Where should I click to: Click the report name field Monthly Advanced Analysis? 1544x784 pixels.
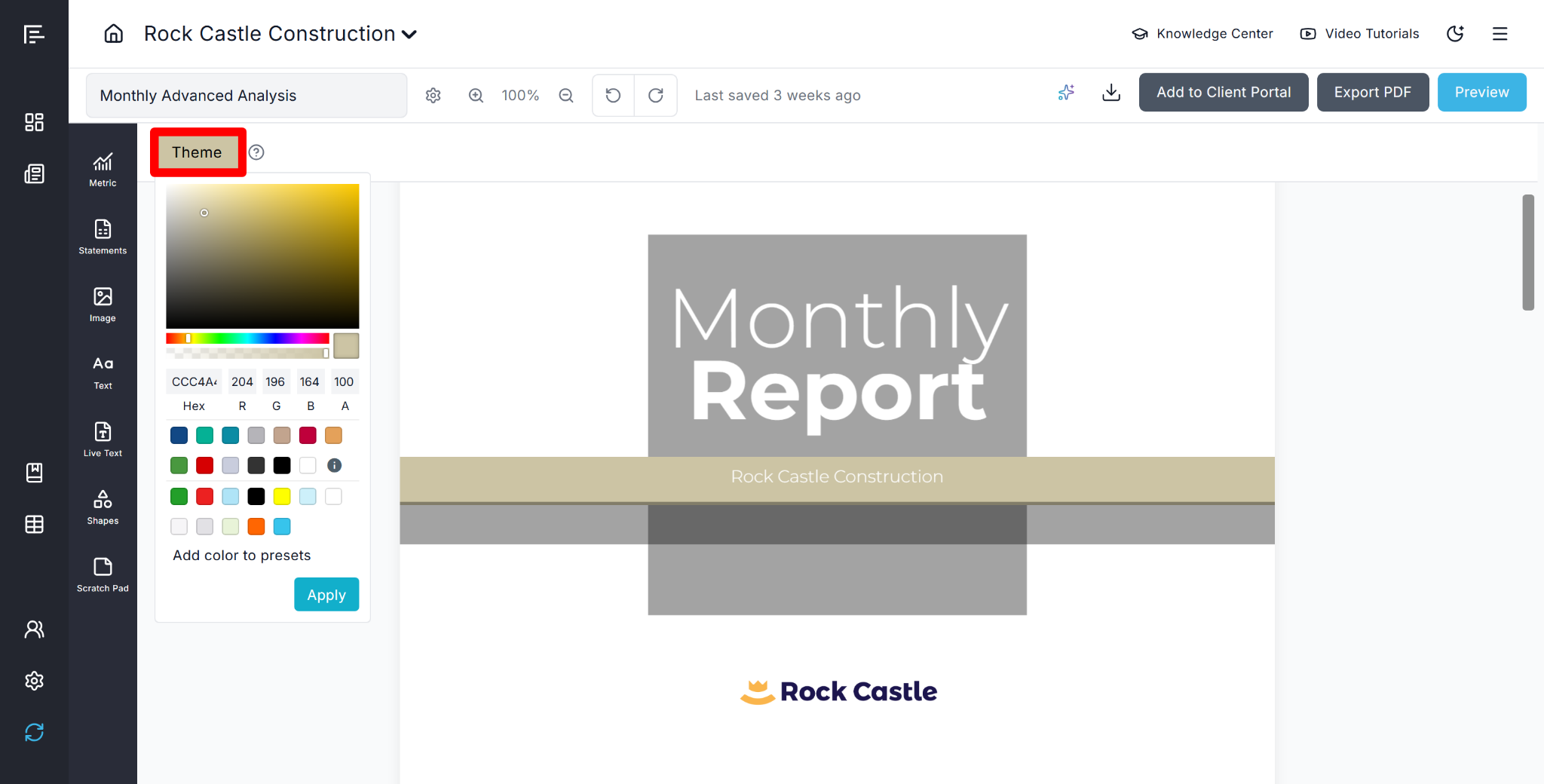coord(247,96)
